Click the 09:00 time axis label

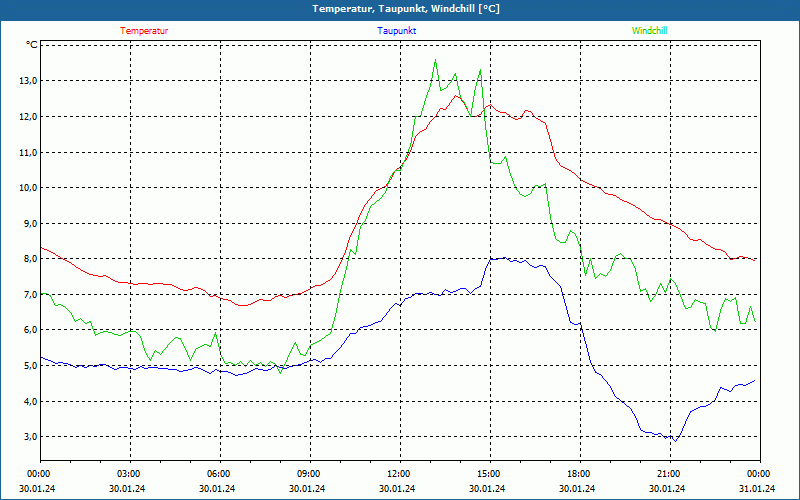click(310, 474)
